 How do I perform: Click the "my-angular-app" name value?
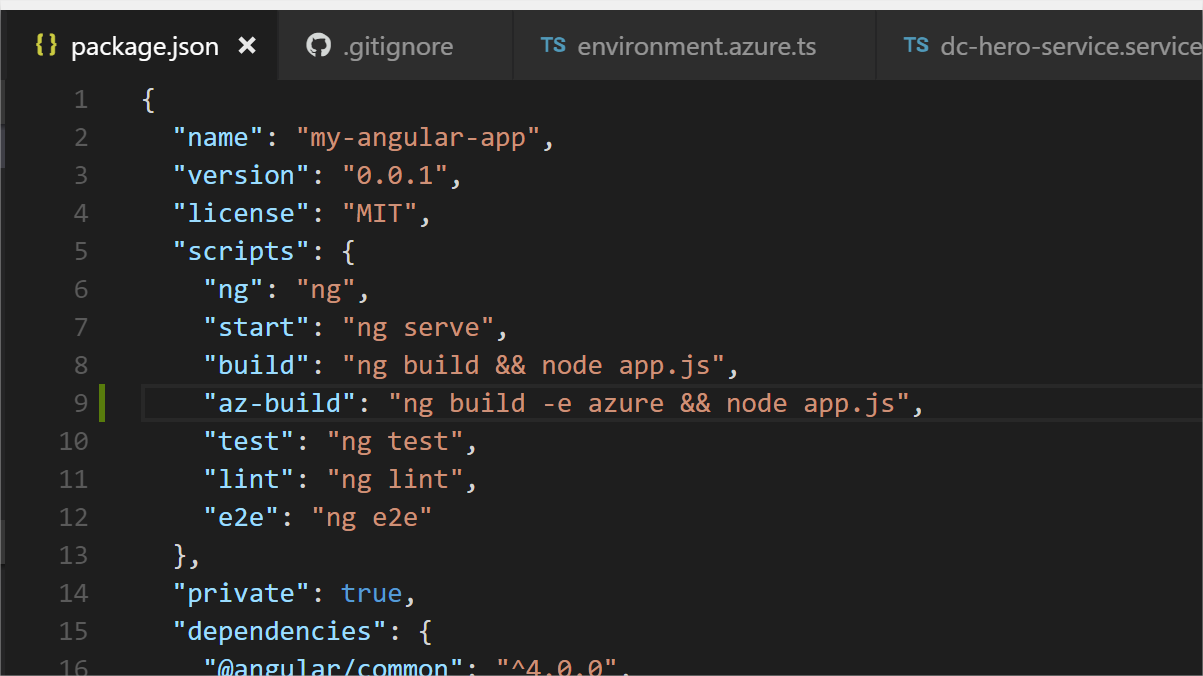click(x=420, y=136)
